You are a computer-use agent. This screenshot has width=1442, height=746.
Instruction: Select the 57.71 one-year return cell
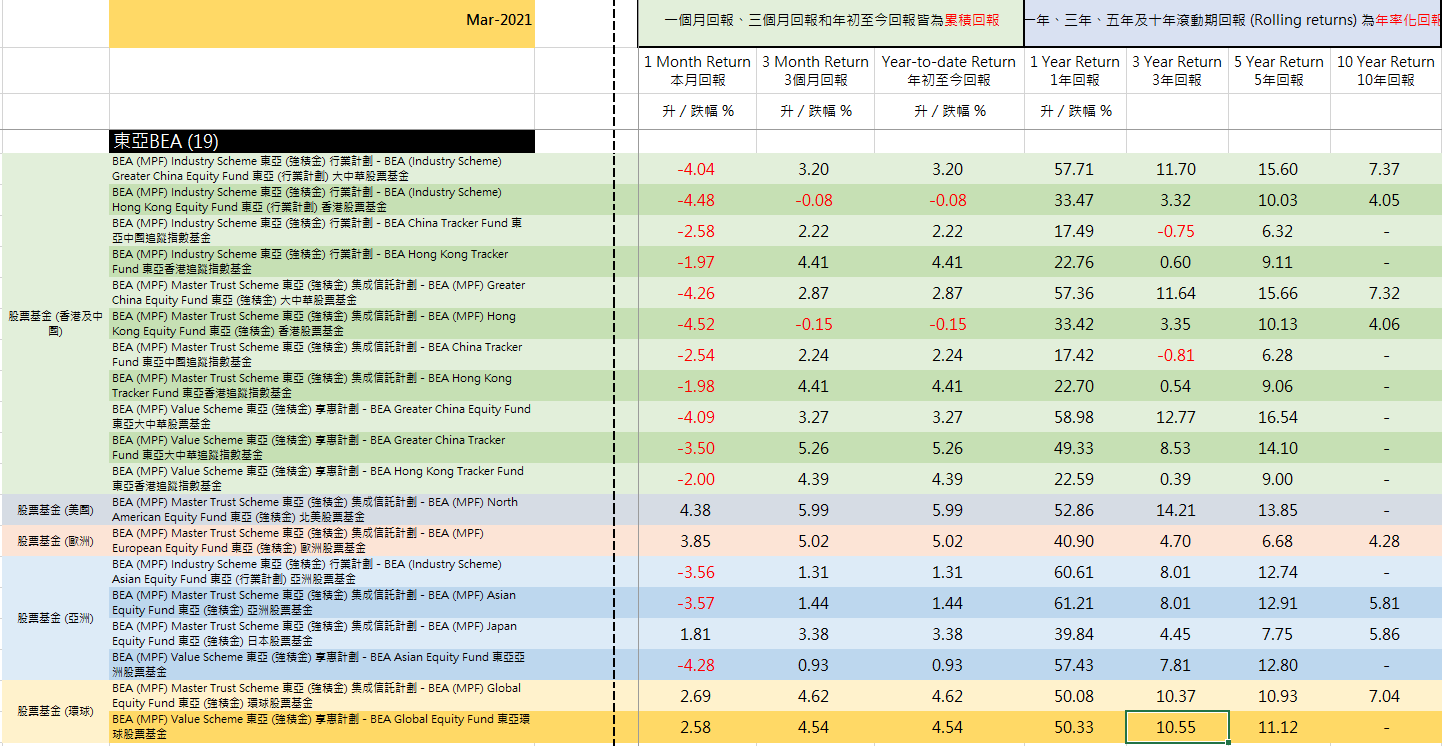pyautogui.click(x=1075, y=169)
